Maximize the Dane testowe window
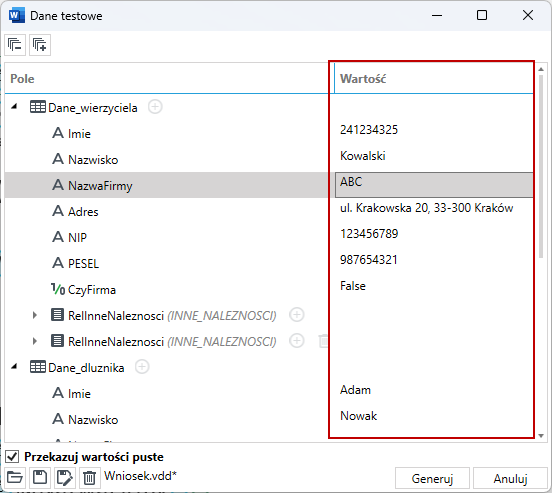The image size is (552, 493). 482,15
